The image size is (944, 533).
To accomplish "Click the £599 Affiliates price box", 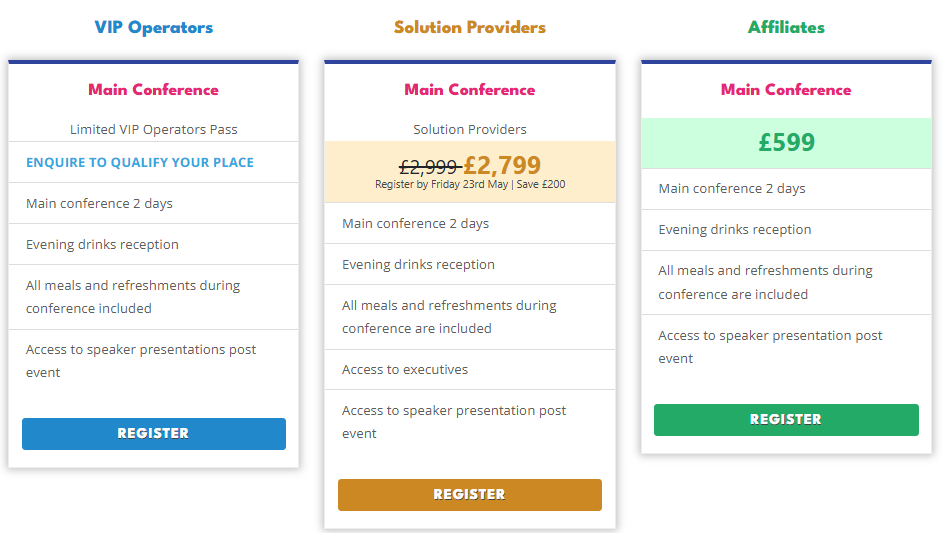I will 786,143.
